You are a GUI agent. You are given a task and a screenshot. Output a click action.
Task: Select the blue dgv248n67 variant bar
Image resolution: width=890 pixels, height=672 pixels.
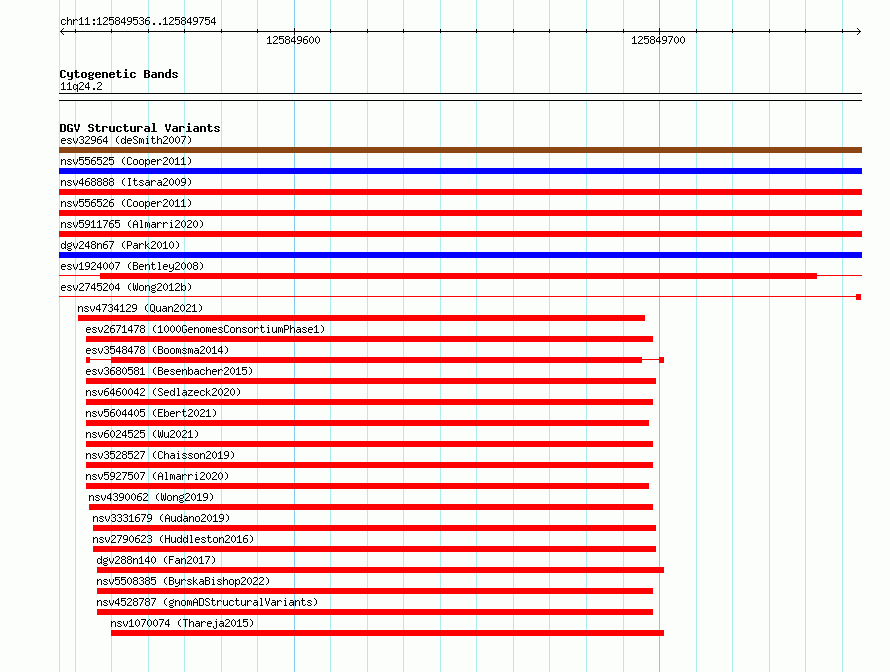460,255
